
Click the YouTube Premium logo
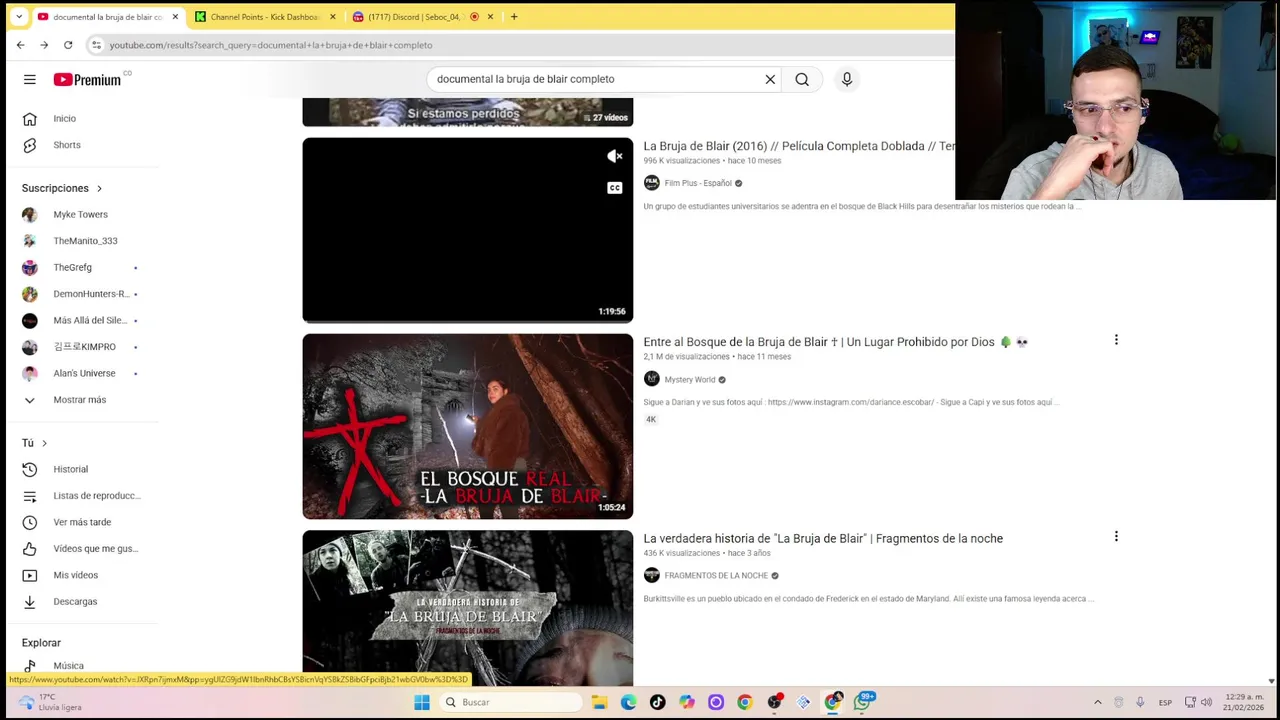coord(88,79)
